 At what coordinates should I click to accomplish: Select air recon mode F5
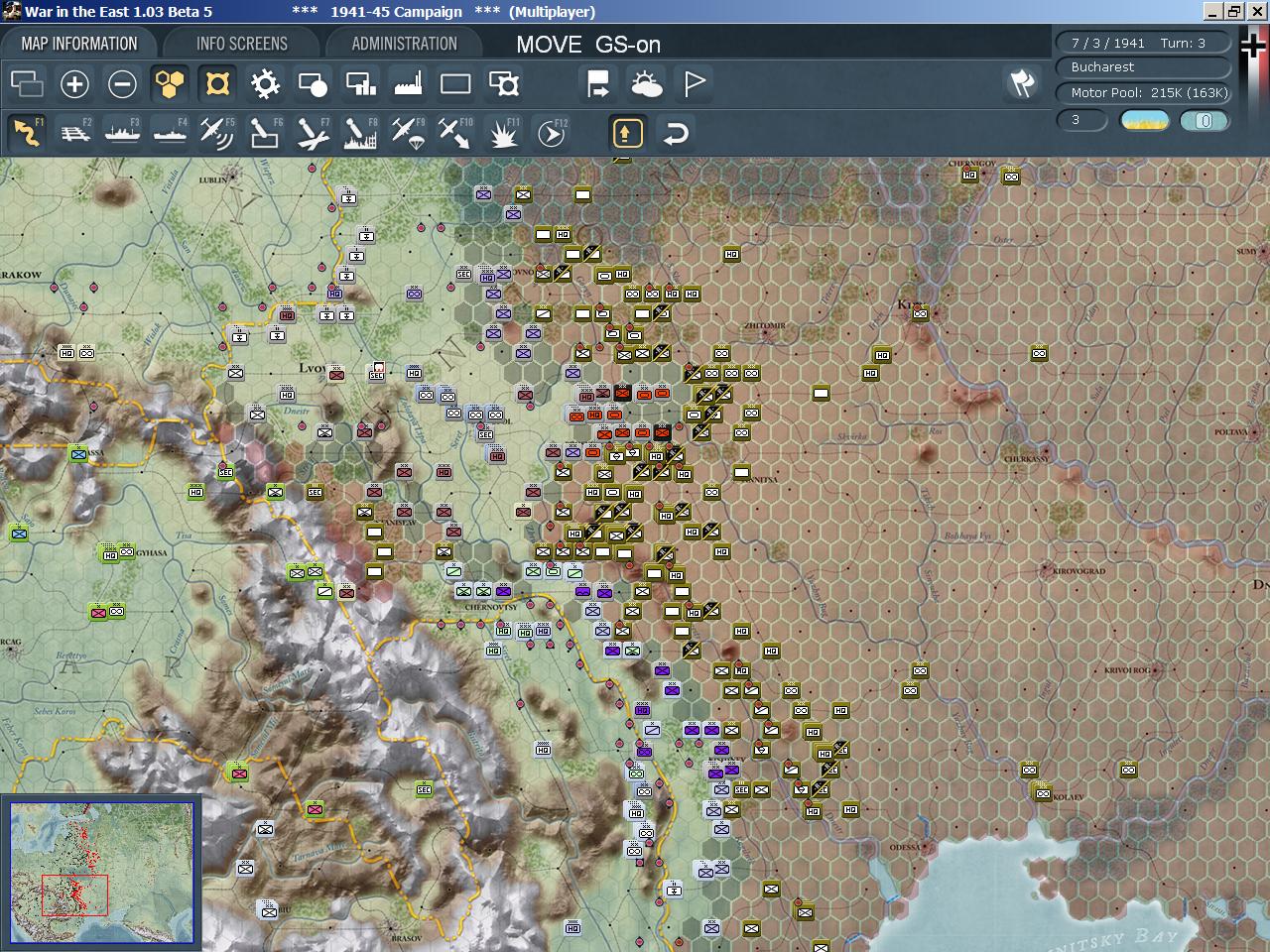click(217, 133)
